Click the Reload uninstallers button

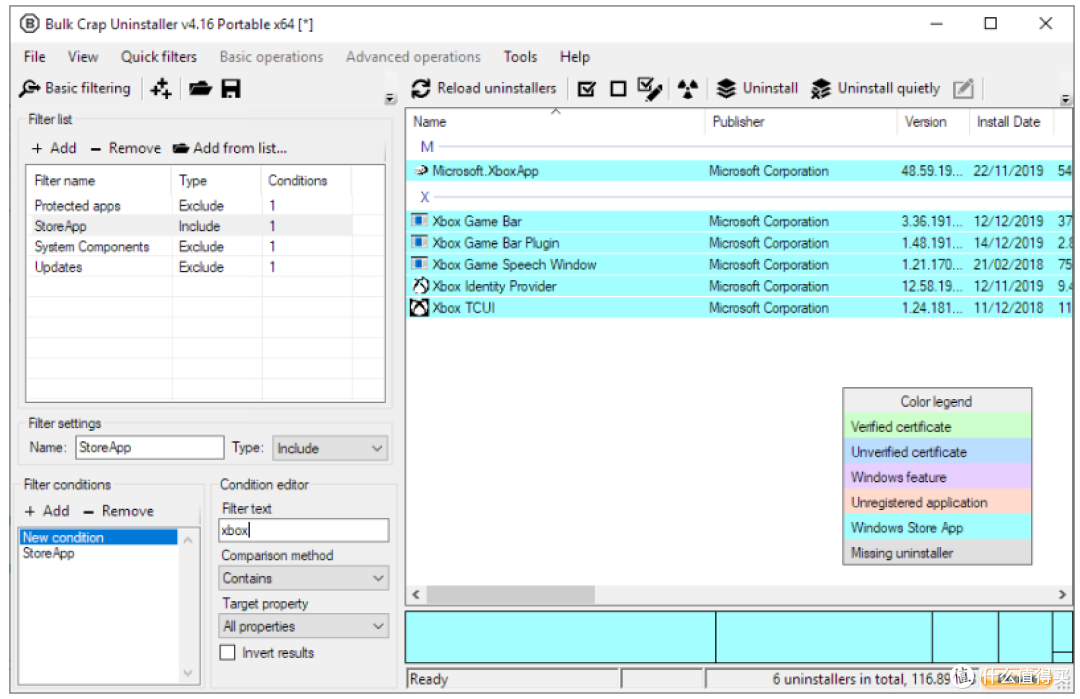coord(484,88)
